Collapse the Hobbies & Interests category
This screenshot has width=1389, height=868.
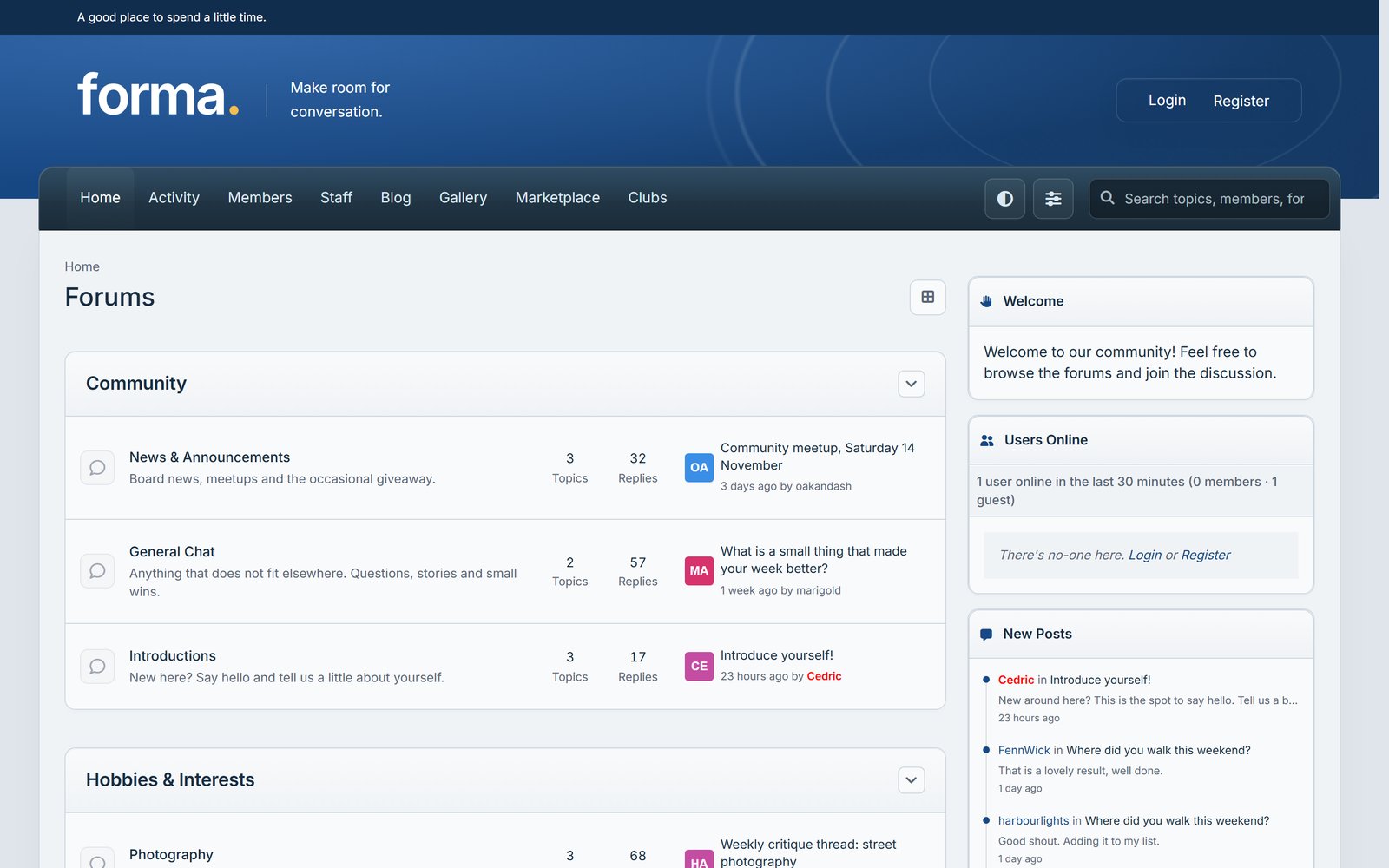point(911,779)
